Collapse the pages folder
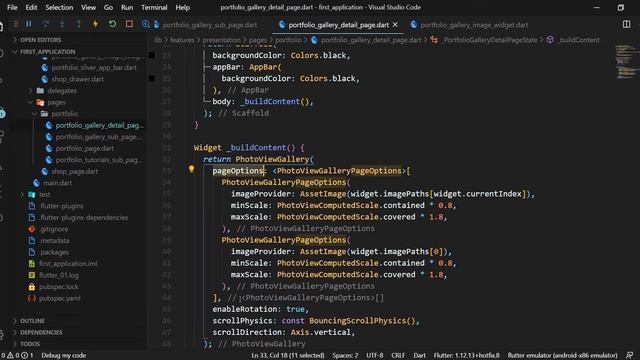The image size is (640, 360). pyautogui.click(x=56, y=102)
